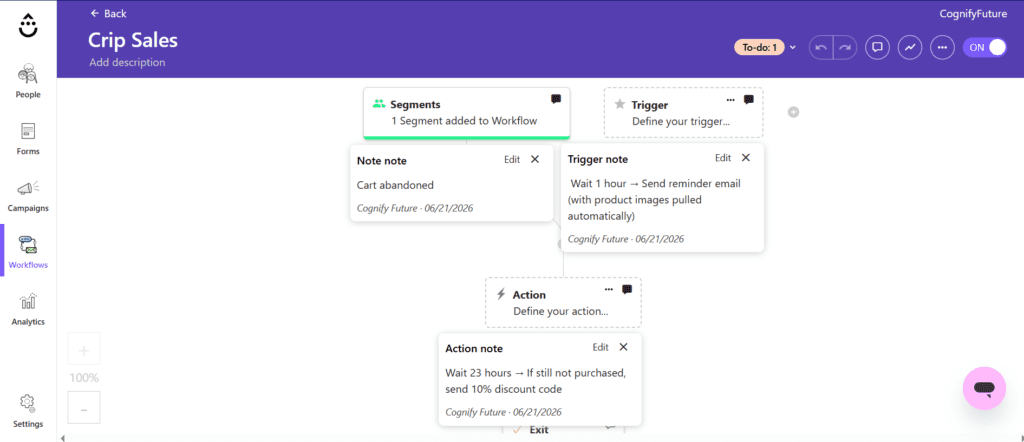Click the note icon on Segments node
Viewport: 1024px width, 442px height.
[x=556, y=99]
